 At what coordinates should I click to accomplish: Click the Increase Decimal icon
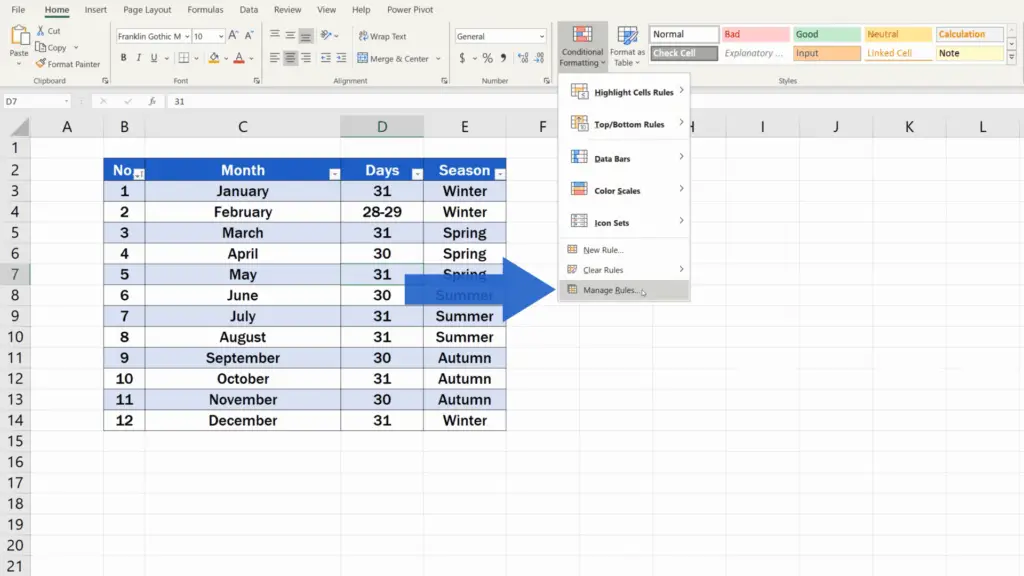coord(522,58)
